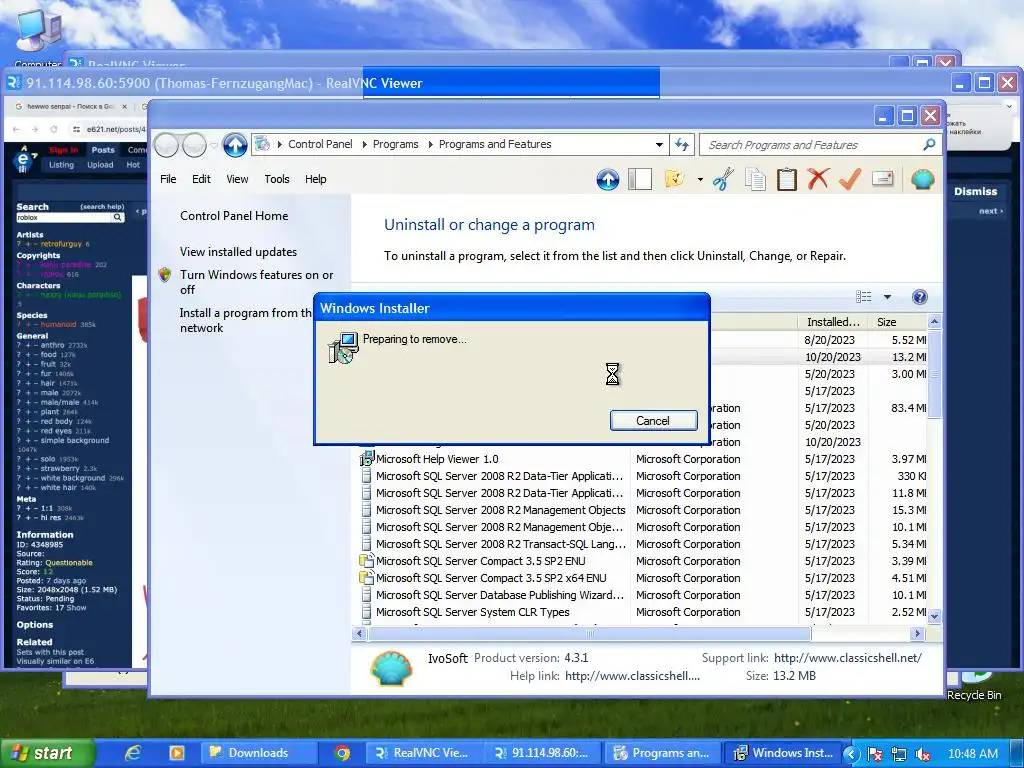Open the File menu
1024x768 pixels.
click(x=168, y=179)
